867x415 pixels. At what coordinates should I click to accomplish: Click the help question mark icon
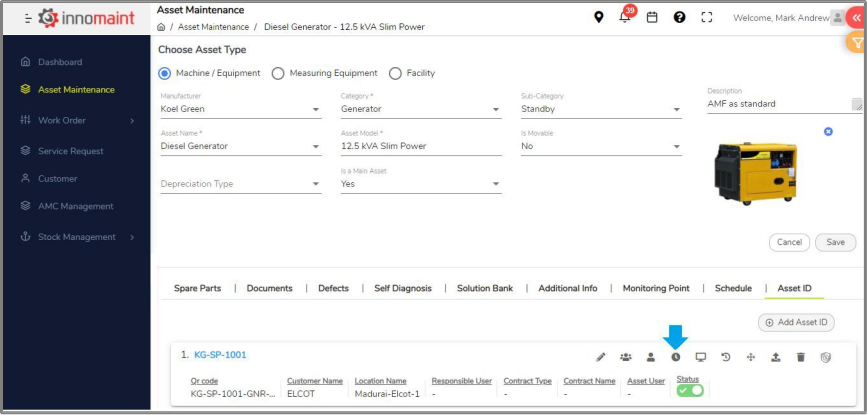pyautogui.click(x=680, y=17)
